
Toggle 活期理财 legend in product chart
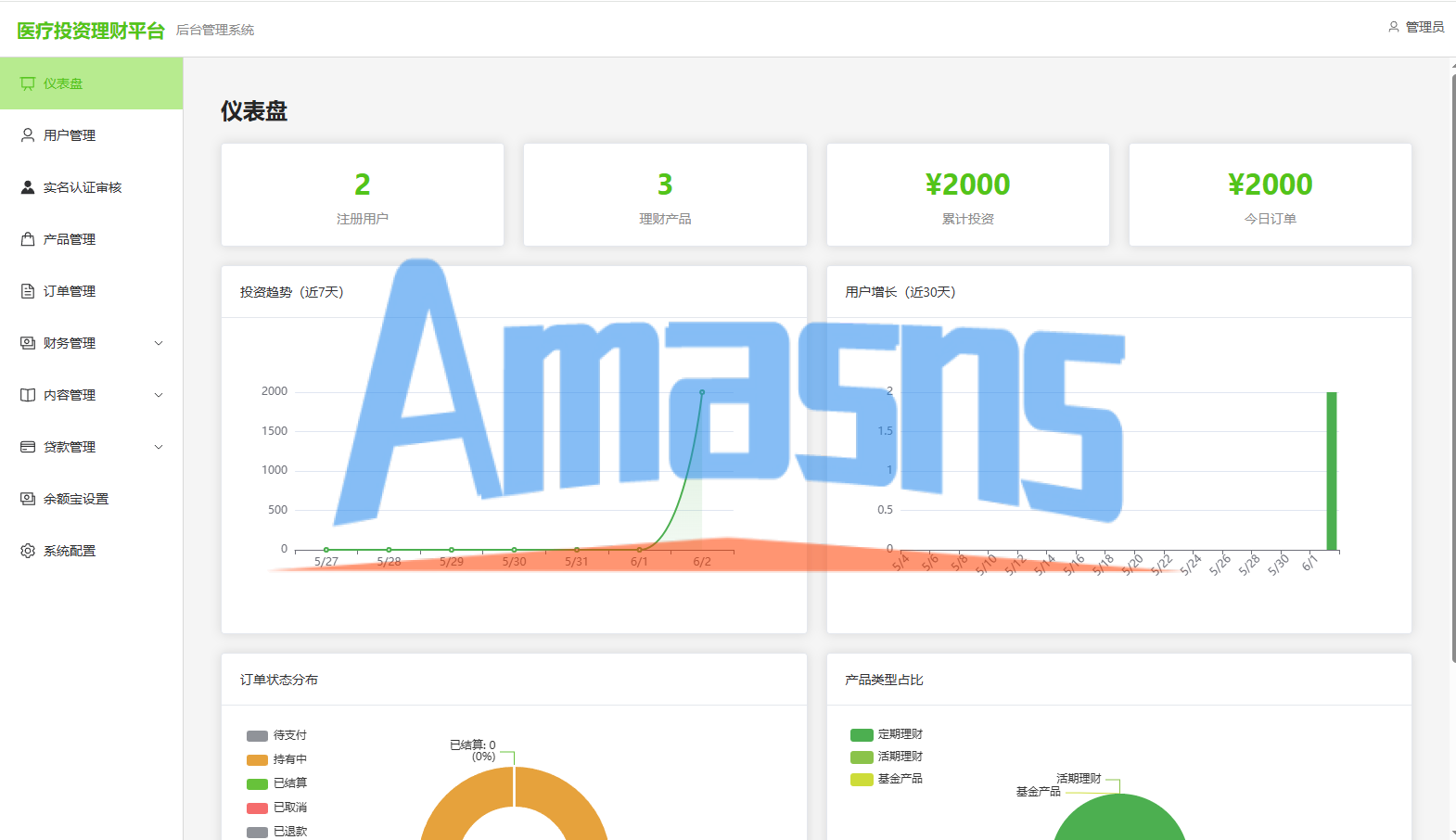point(887,757)
